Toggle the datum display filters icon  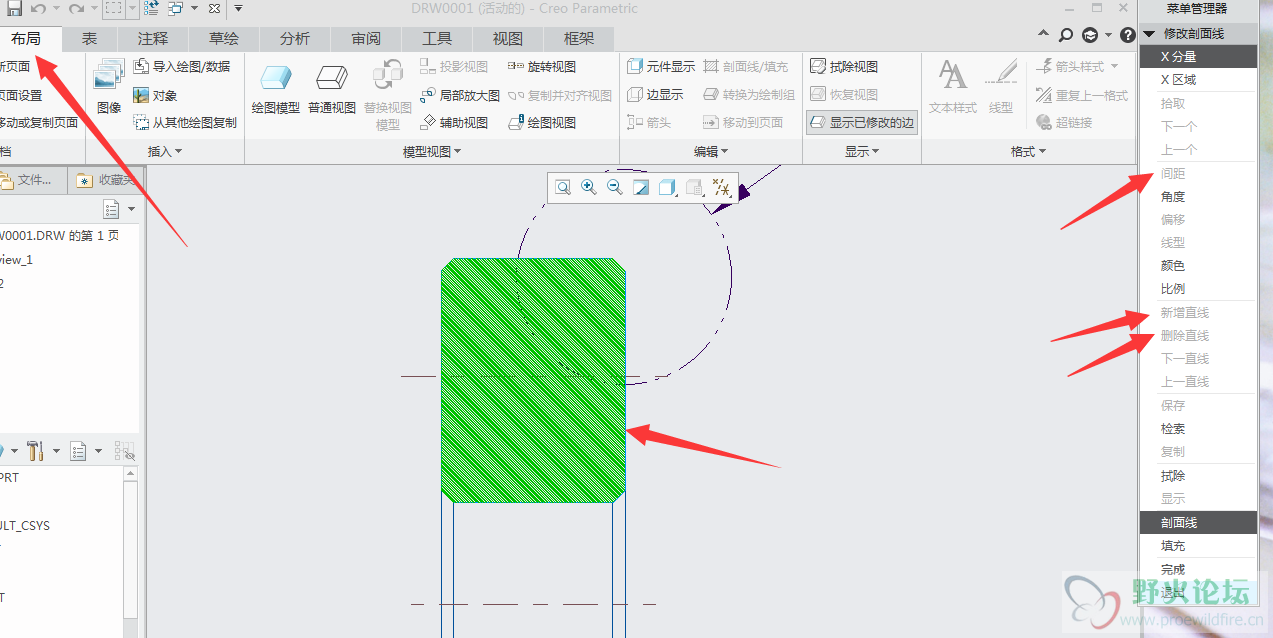point(721,187)
